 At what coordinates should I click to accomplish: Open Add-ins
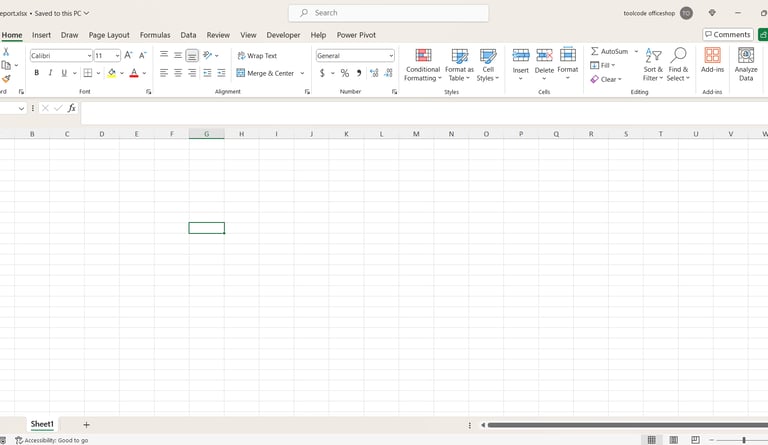tap(712, 60)
